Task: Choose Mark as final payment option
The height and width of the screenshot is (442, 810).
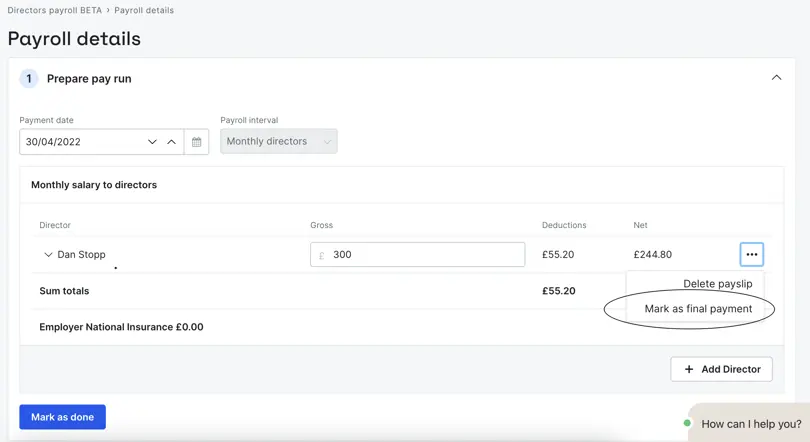Action: coord(698,309)
